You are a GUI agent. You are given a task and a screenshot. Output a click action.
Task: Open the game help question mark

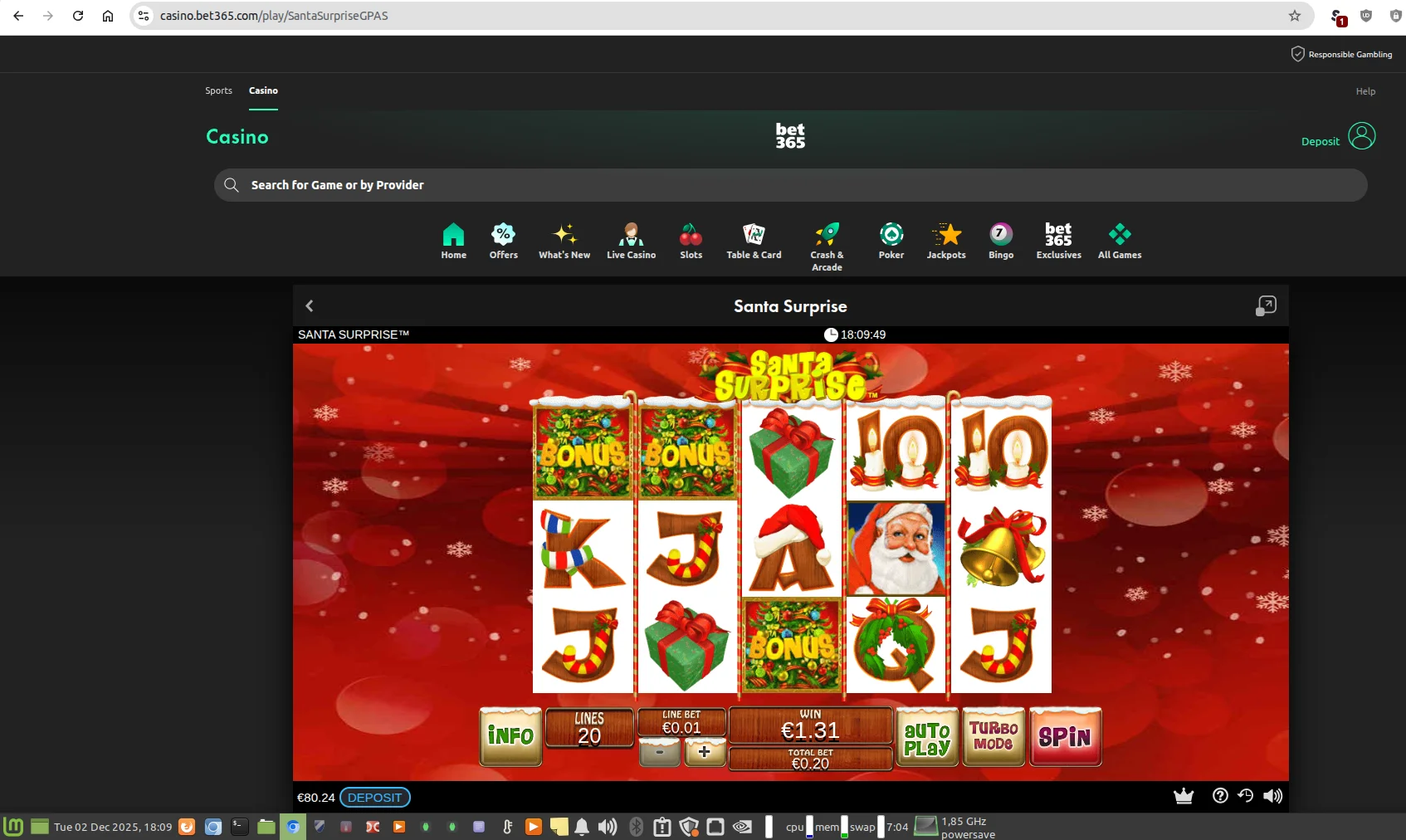click(1220, 796)
